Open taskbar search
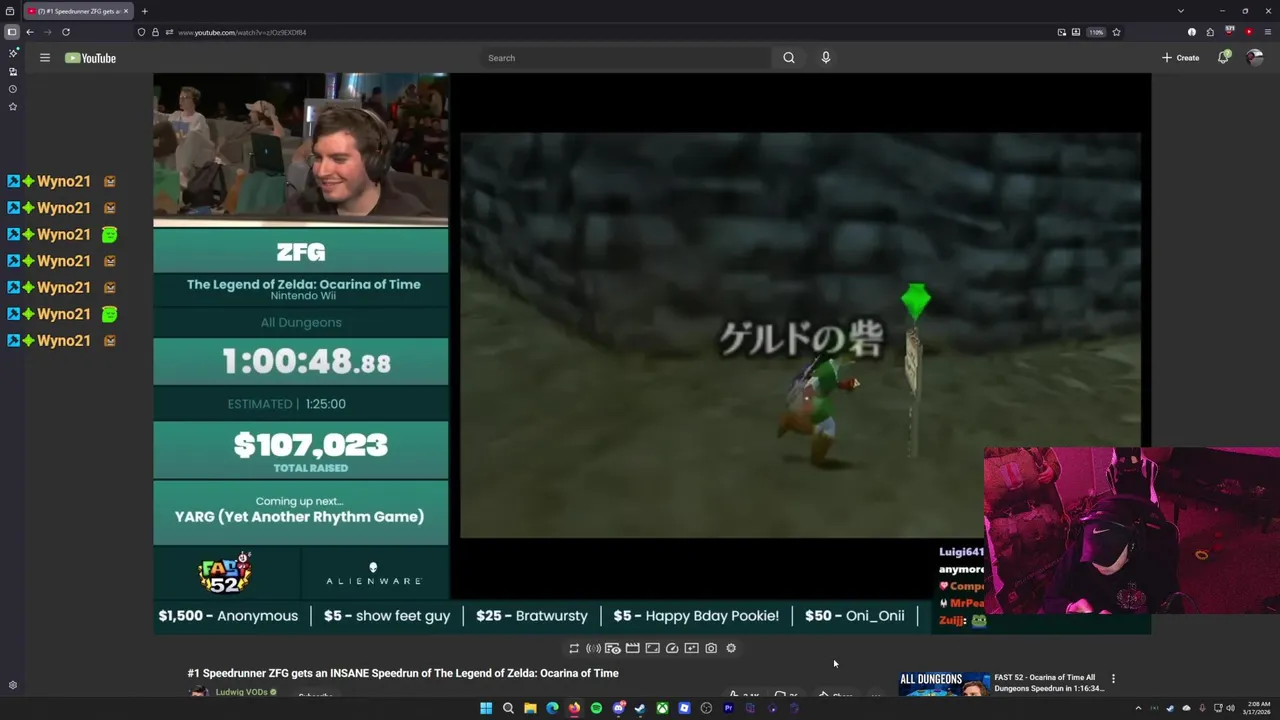Viewport: 1280px width, 720px height. click(x=508, y=708)
